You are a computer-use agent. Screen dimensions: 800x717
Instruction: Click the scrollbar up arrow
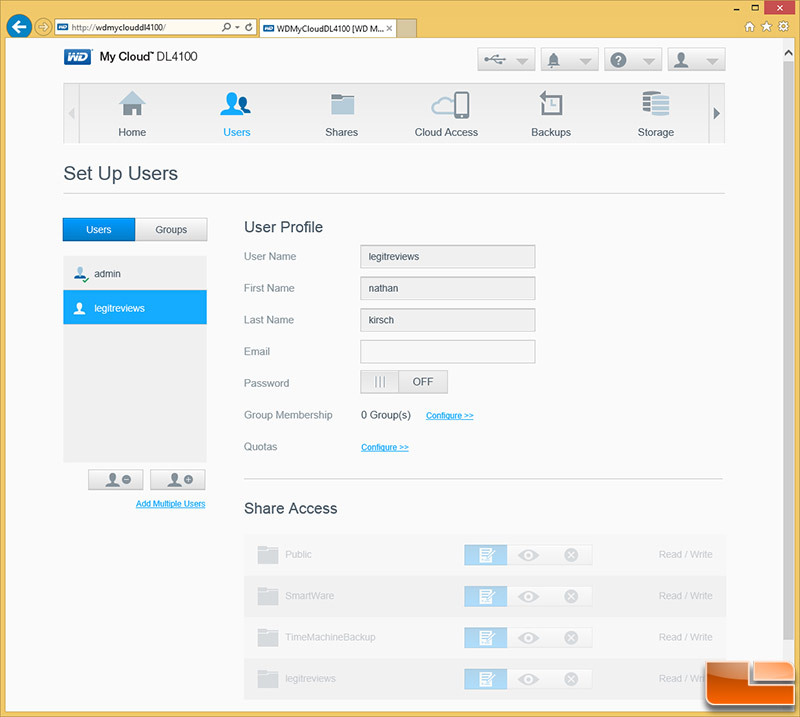pyautogui.click(x=788, y=53)
